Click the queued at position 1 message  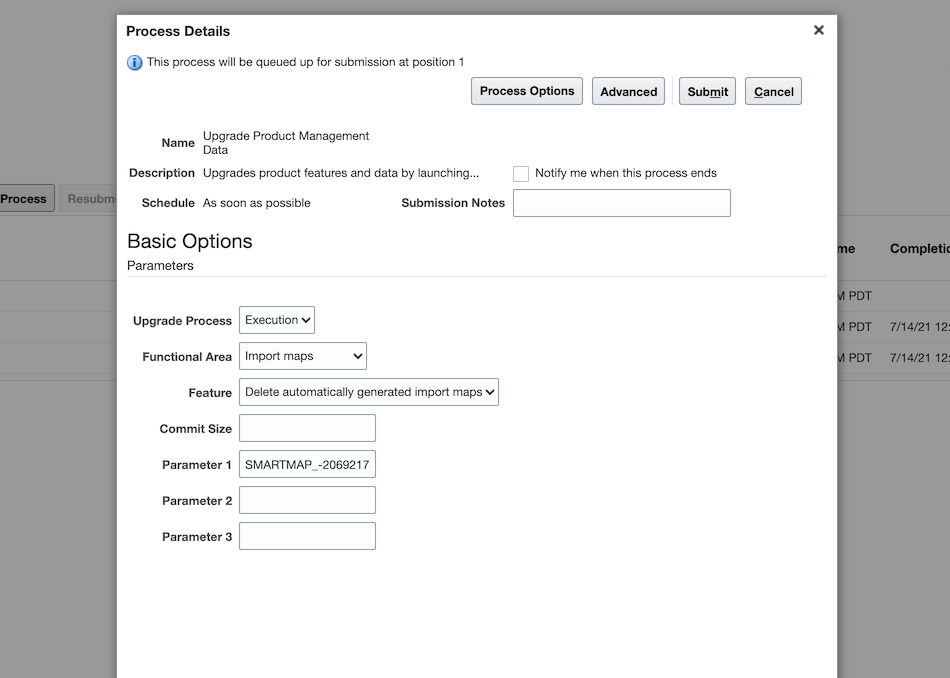pyautogui.click(x=305, y=62)
